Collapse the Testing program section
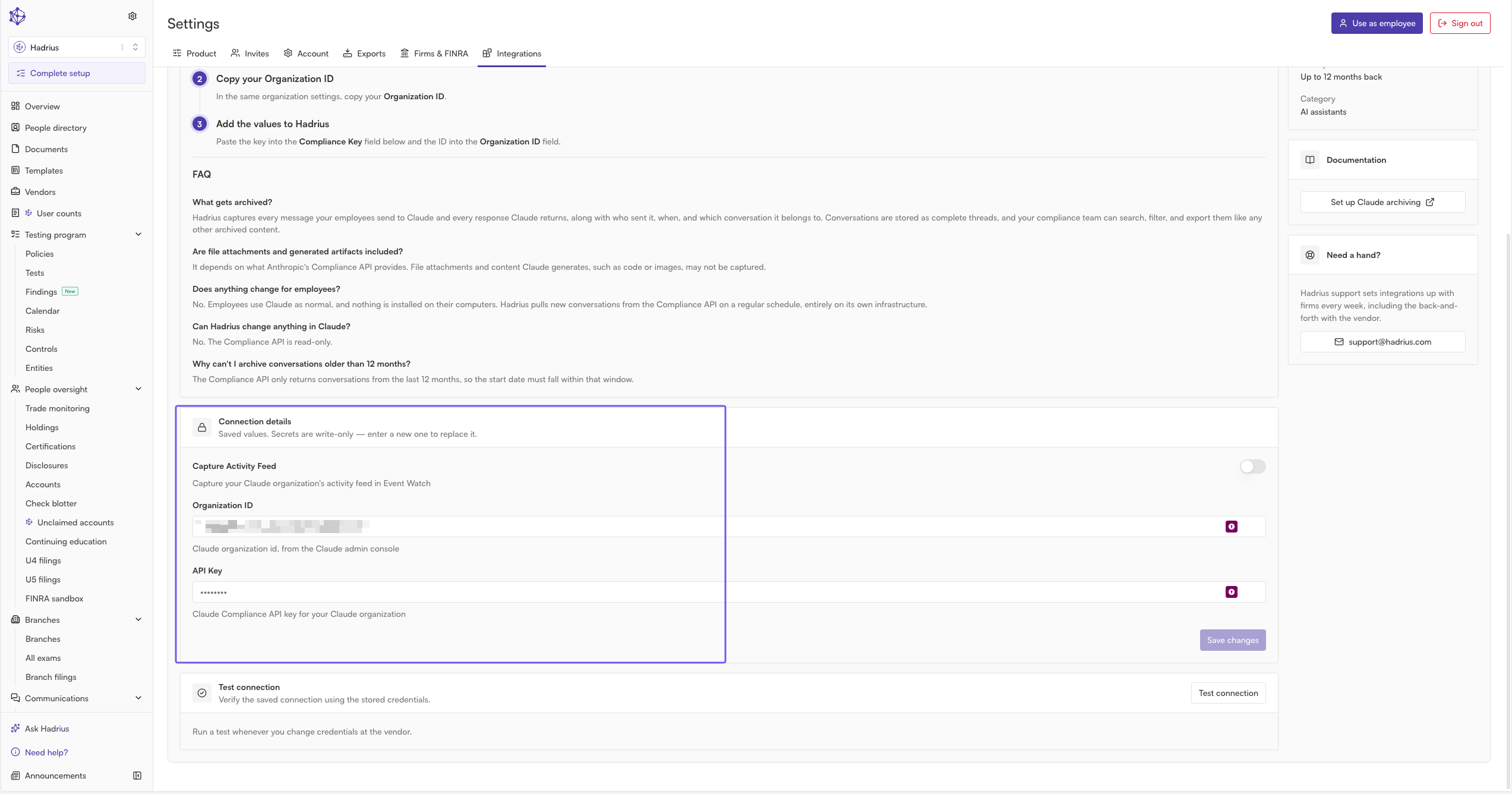 (x=138, y=235)
